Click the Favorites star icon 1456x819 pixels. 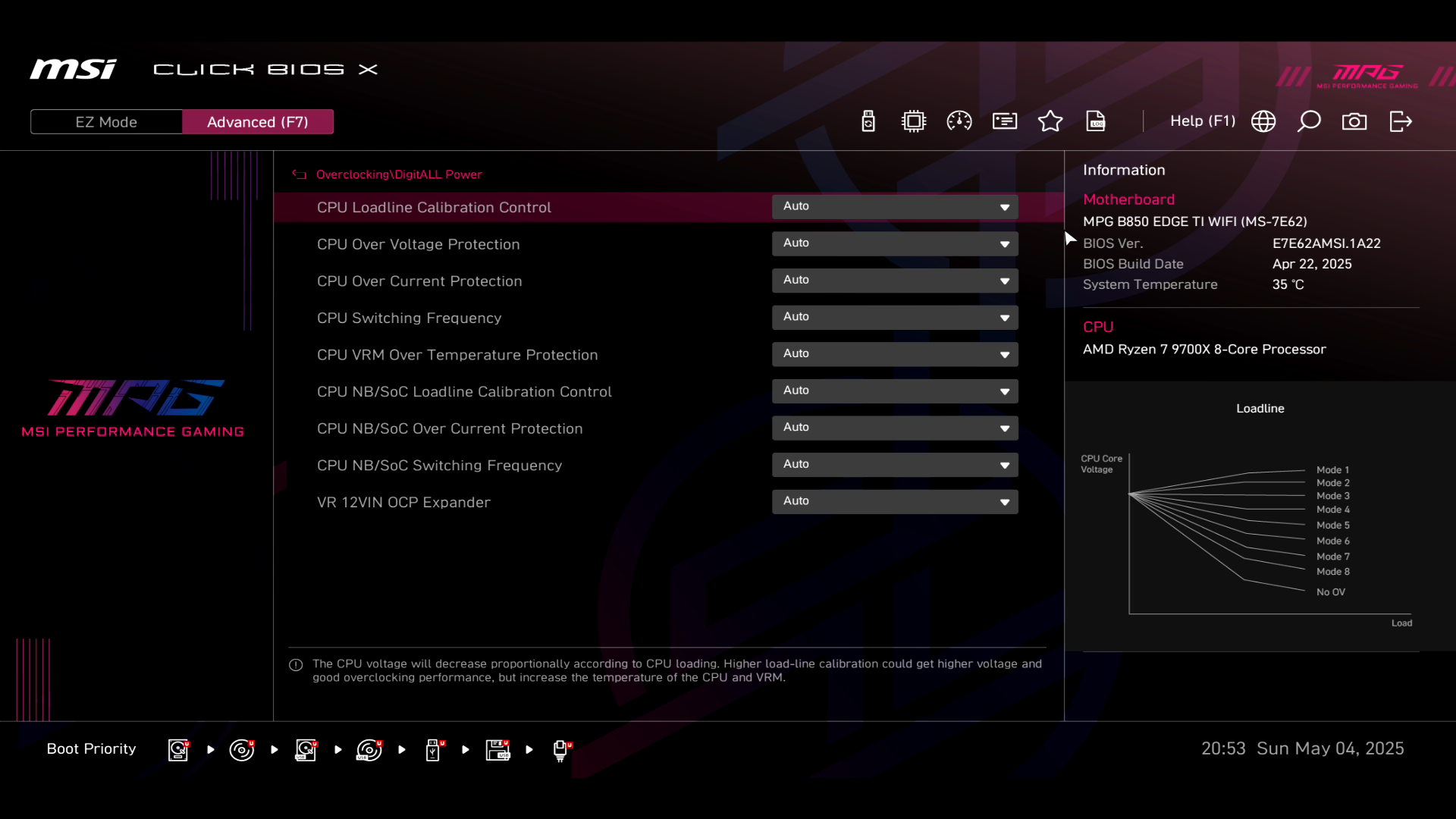click(1050, 121)
